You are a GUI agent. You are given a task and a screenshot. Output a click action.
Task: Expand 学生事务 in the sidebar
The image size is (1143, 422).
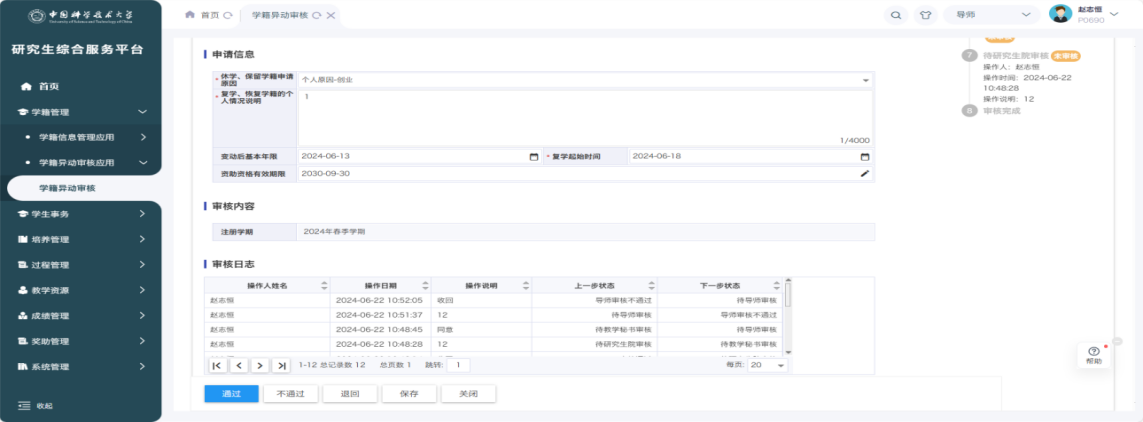coord(80,214)
